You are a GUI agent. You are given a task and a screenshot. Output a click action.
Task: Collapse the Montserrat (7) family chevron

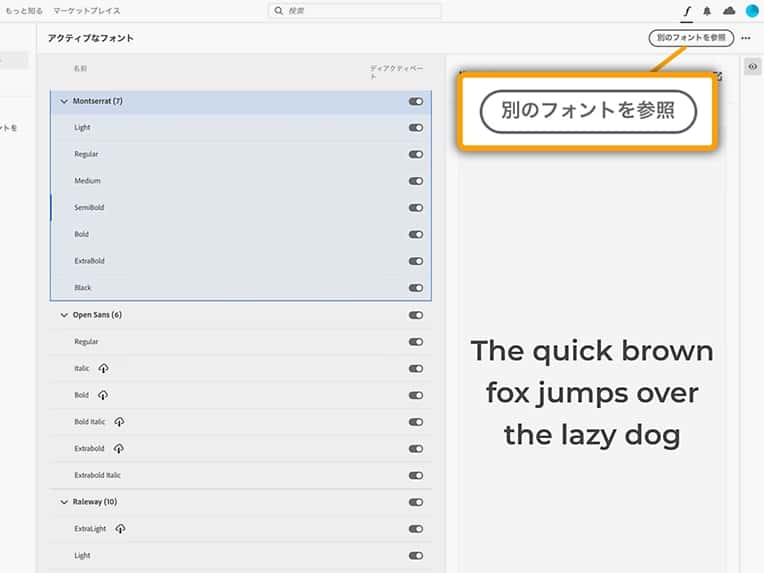pyautogui.click(x=64, y=101)
